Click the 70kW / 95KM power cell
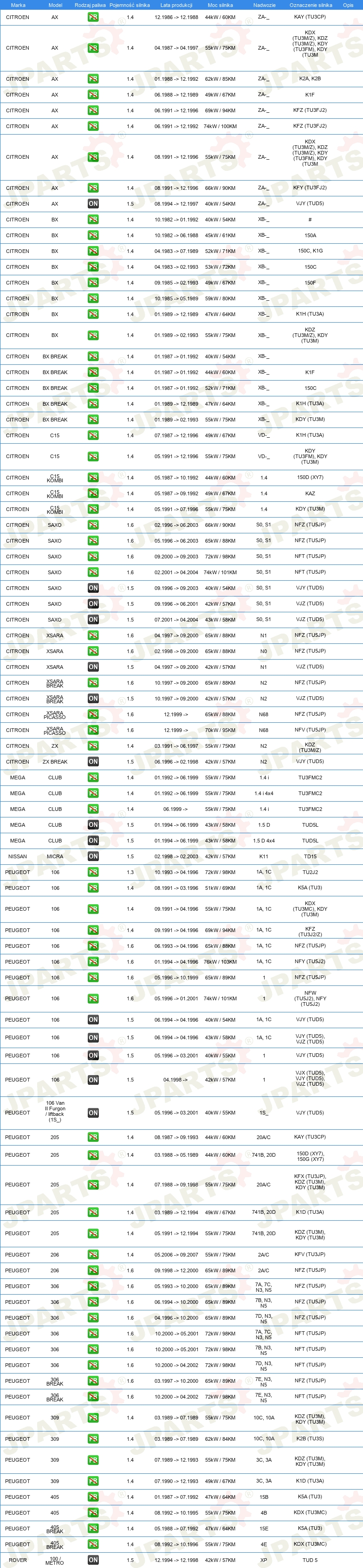 pos(220,730)
